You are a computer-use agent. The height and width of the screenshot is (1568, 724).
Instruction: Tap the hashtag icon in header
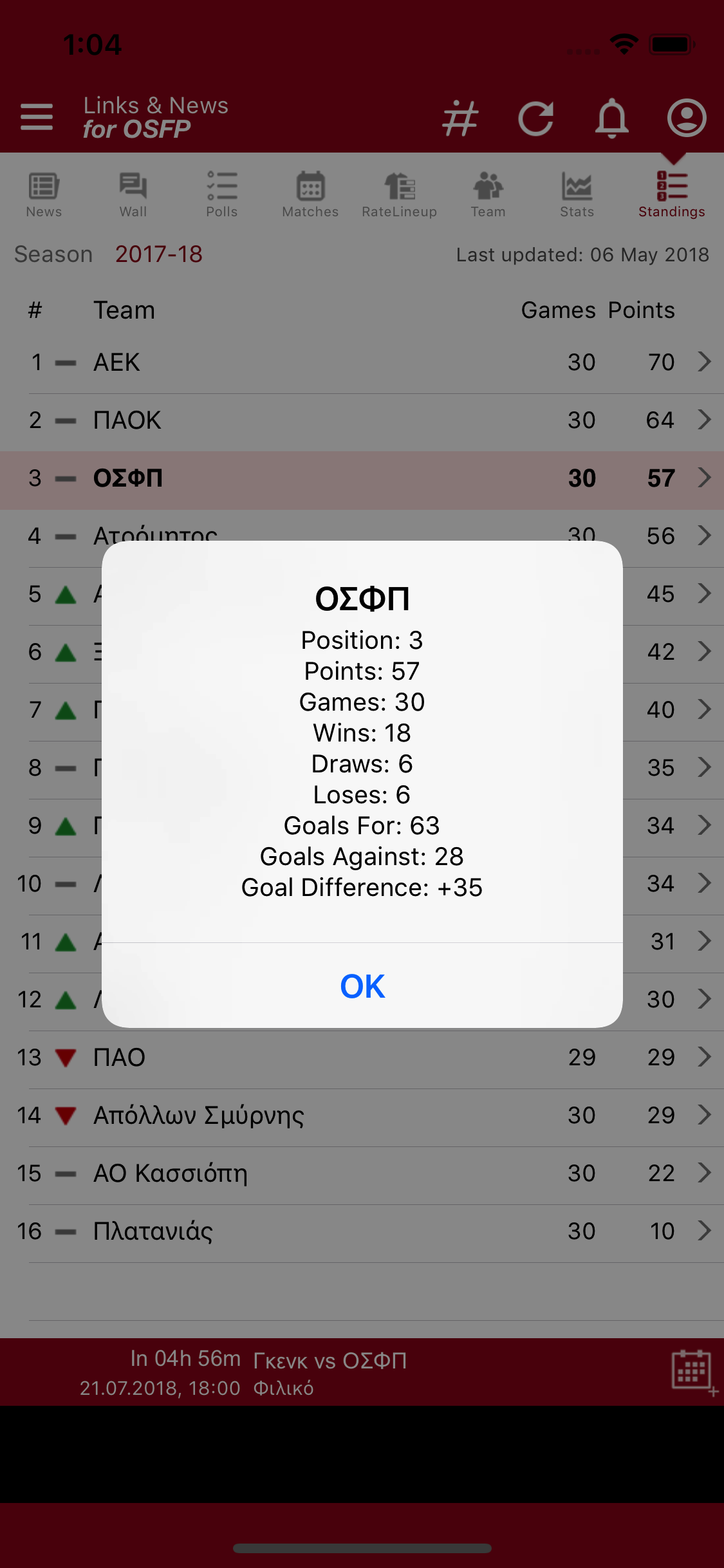click(x=460, y=118)
